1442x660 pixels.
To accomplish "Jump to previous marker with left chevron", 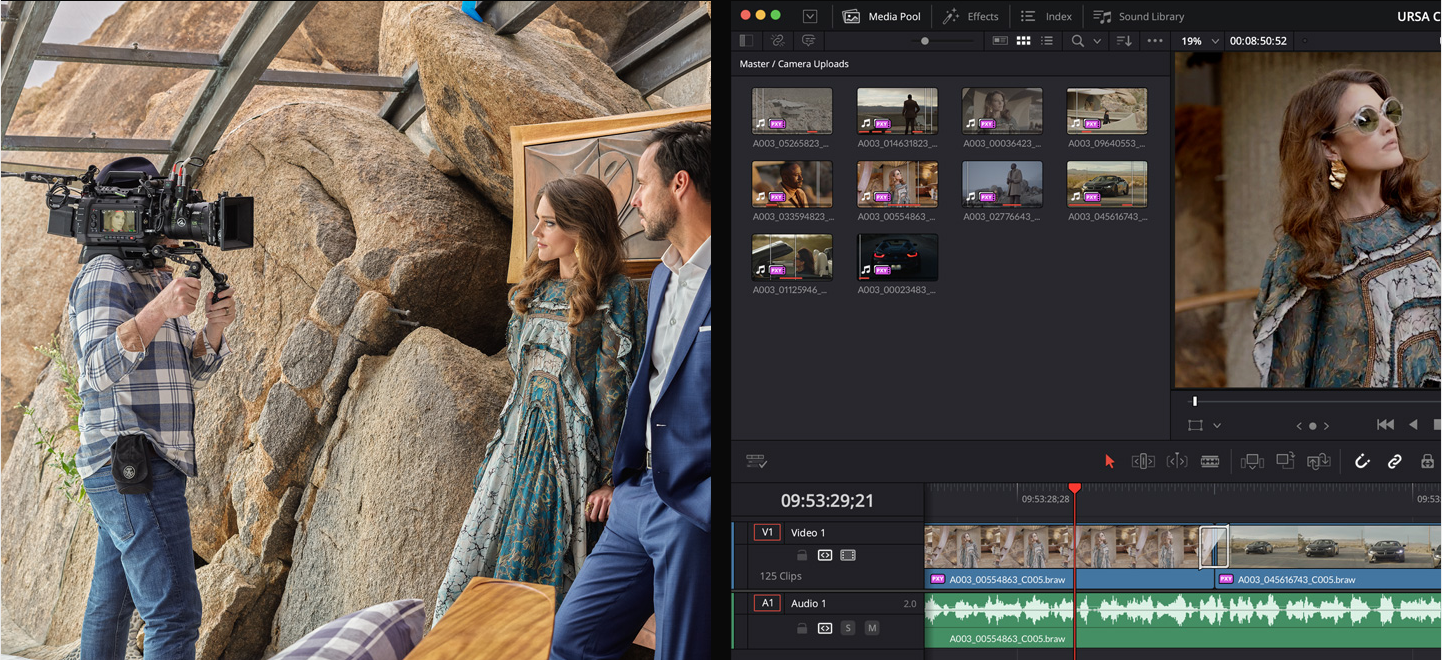I will point(1299,426).
